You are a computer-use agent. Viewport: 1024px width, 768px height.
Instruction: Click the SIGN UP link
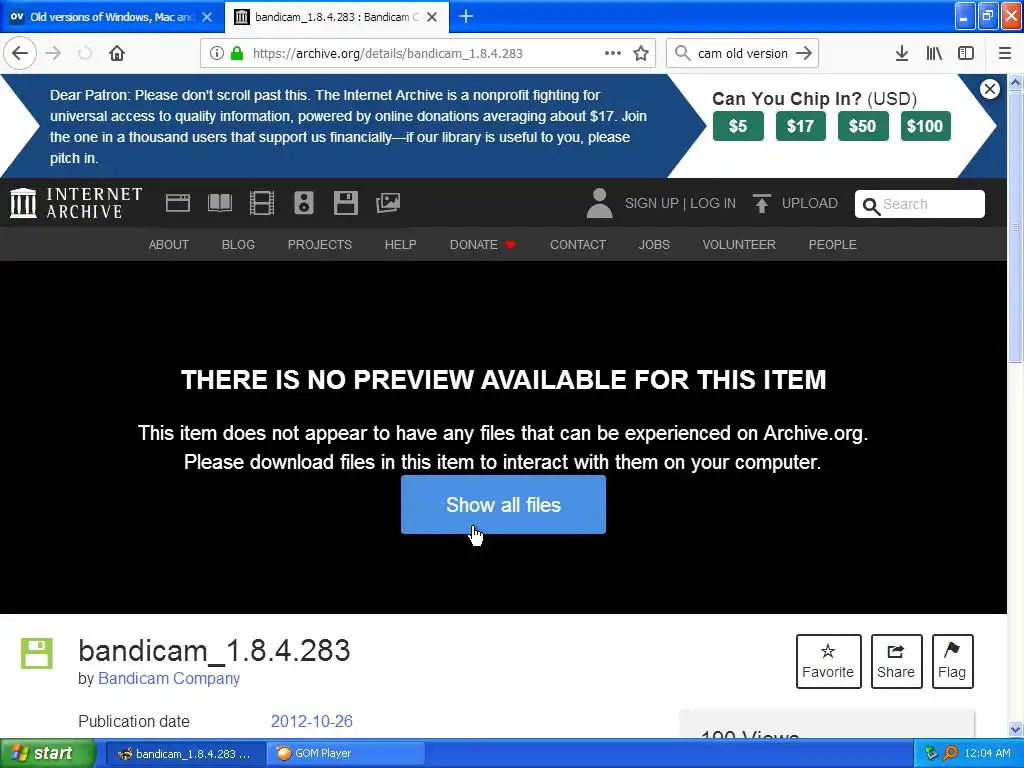click(x=652, y=204)
